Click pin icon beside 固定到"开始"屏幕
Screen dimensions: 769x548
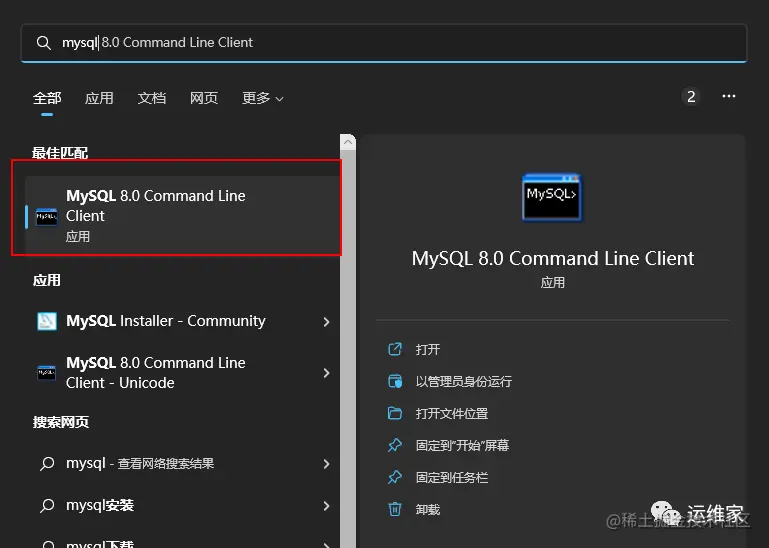pos(395,445)
